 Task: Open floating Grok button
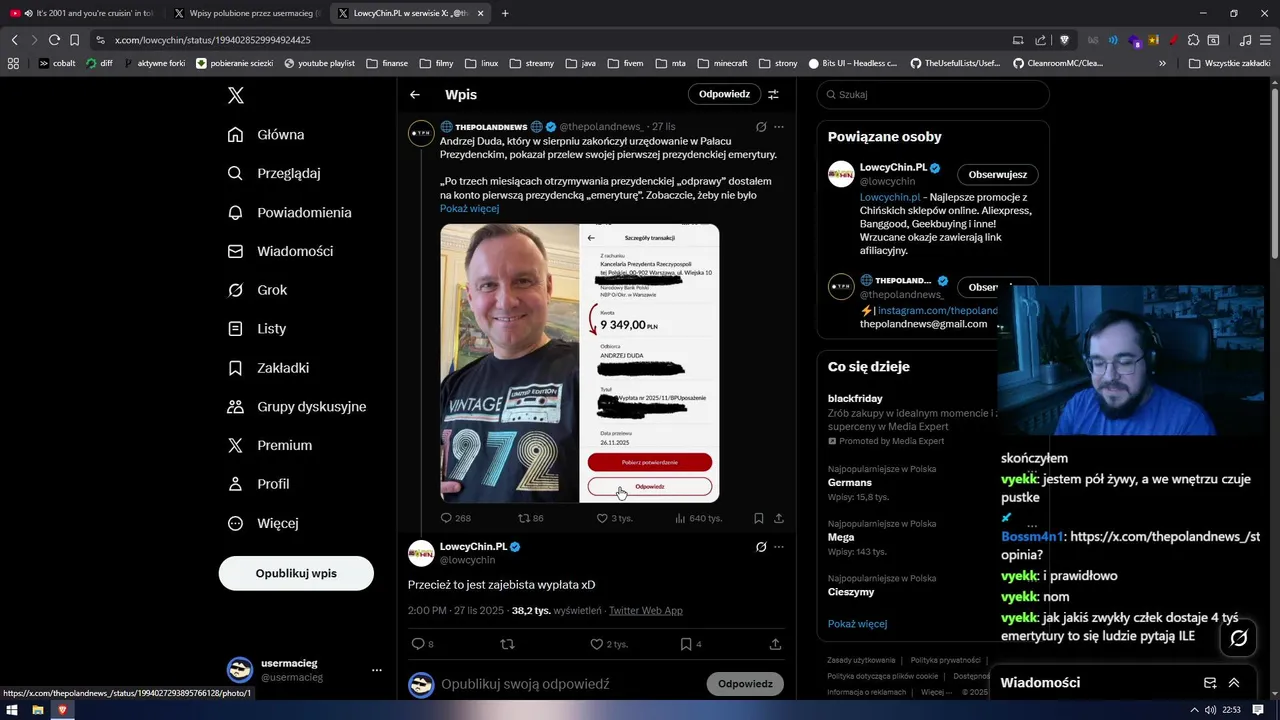[x=1239, y=638]
